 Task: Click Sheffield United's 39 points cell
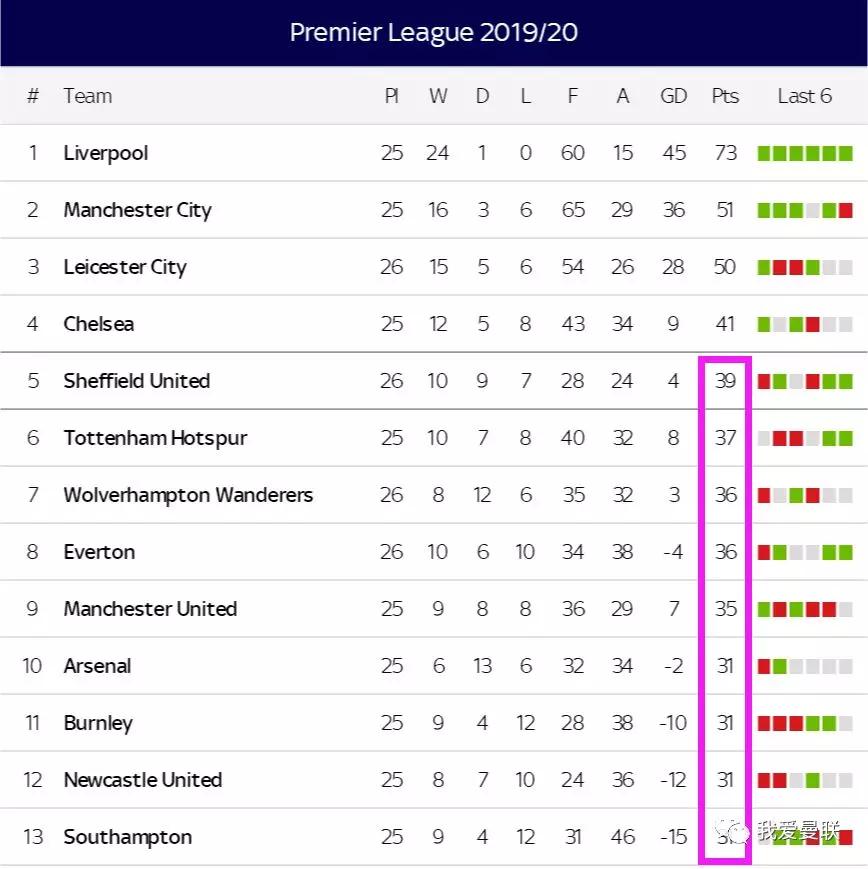(725, 381)
